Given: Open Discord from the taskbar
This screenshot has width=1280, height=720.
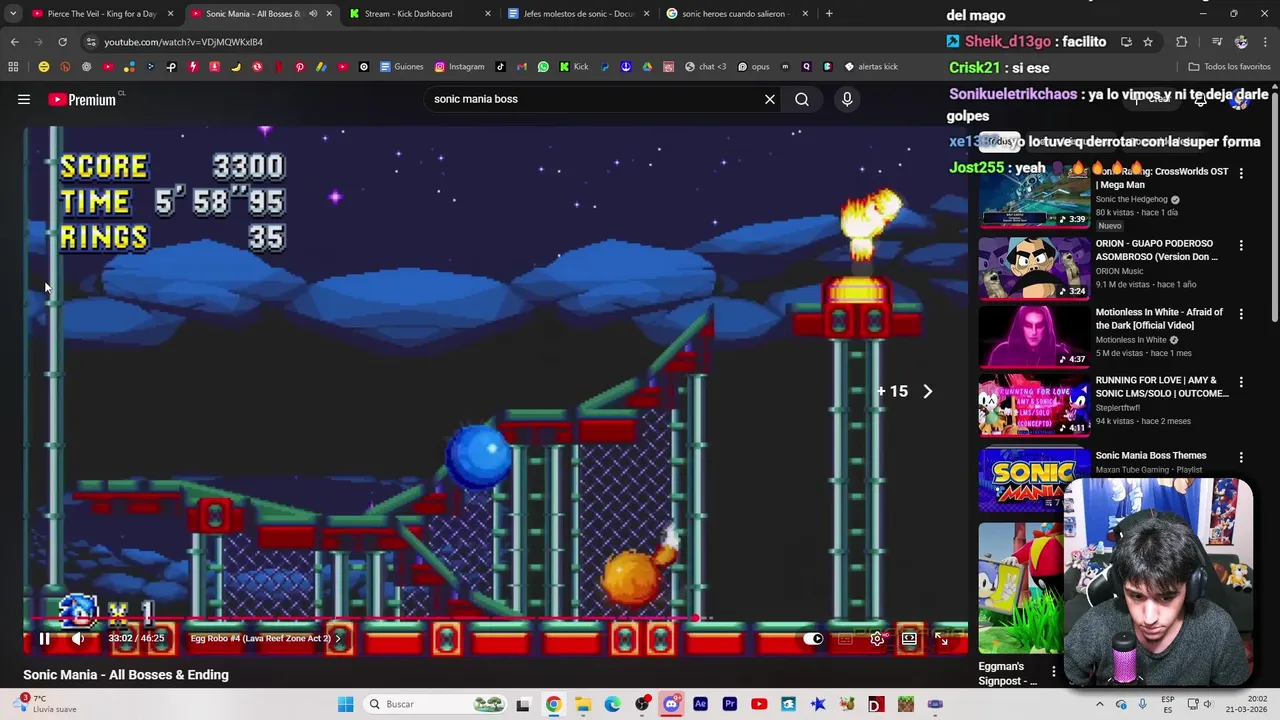Looking at the screenshot, I should coord(671,704).
